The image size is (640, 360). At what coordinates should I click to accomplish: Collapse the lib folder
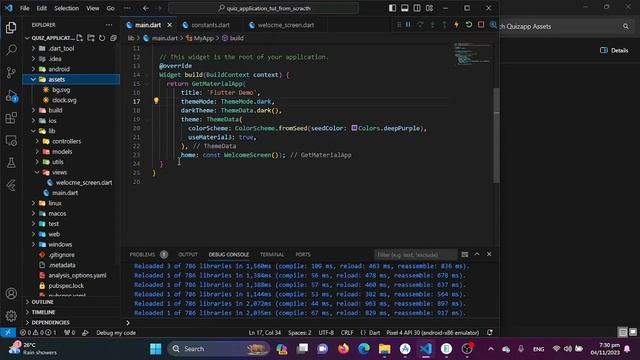(33, 131)
